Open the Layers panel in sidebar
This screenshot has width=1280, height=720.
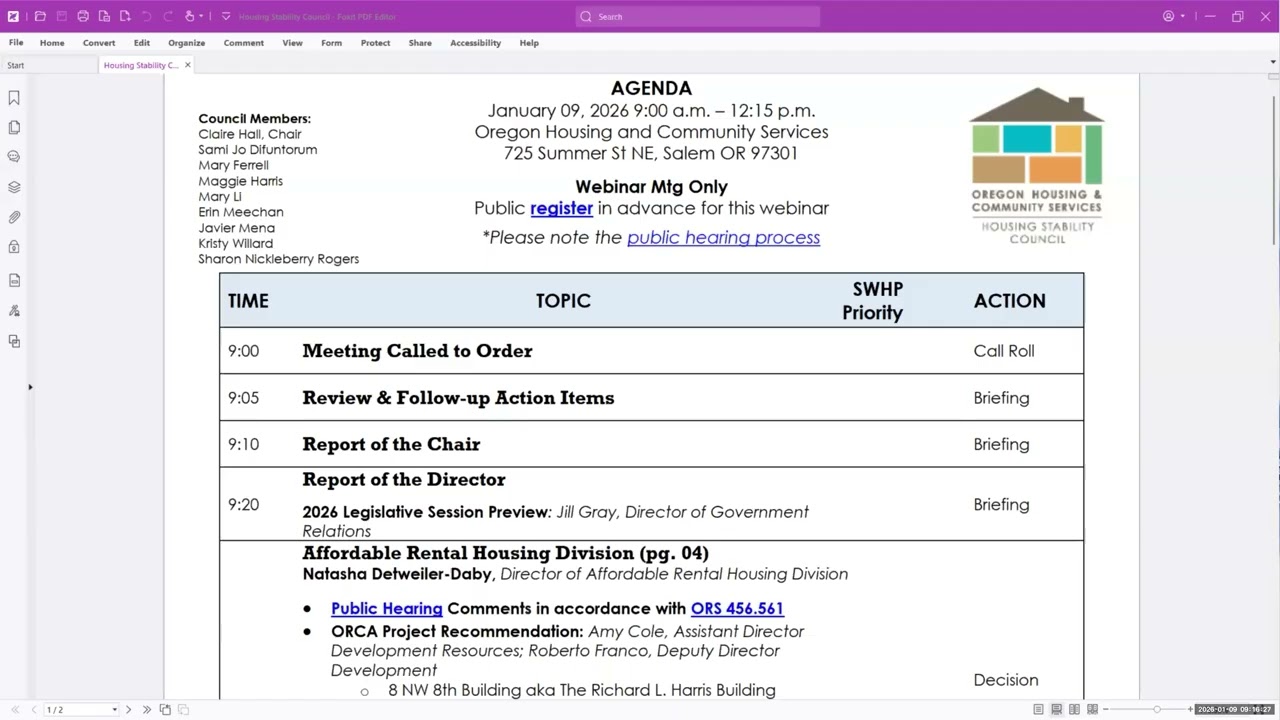(x=14, y=187)
